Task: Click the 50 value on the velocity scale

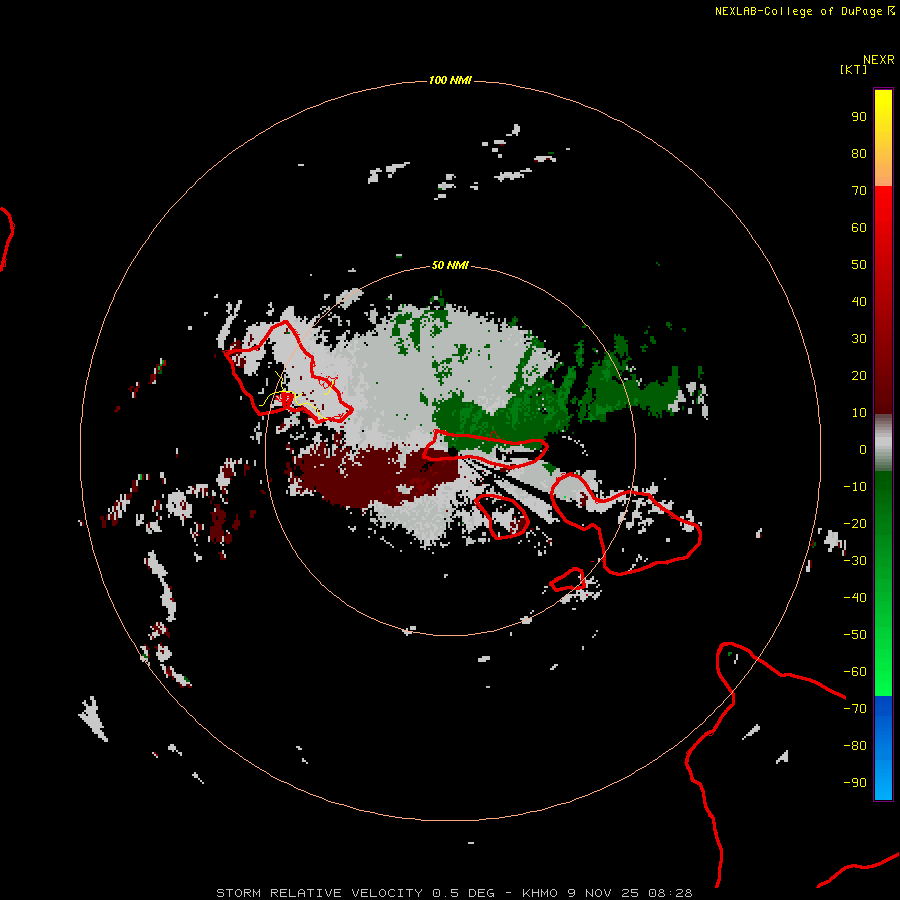Action: [x=859, y=265]
